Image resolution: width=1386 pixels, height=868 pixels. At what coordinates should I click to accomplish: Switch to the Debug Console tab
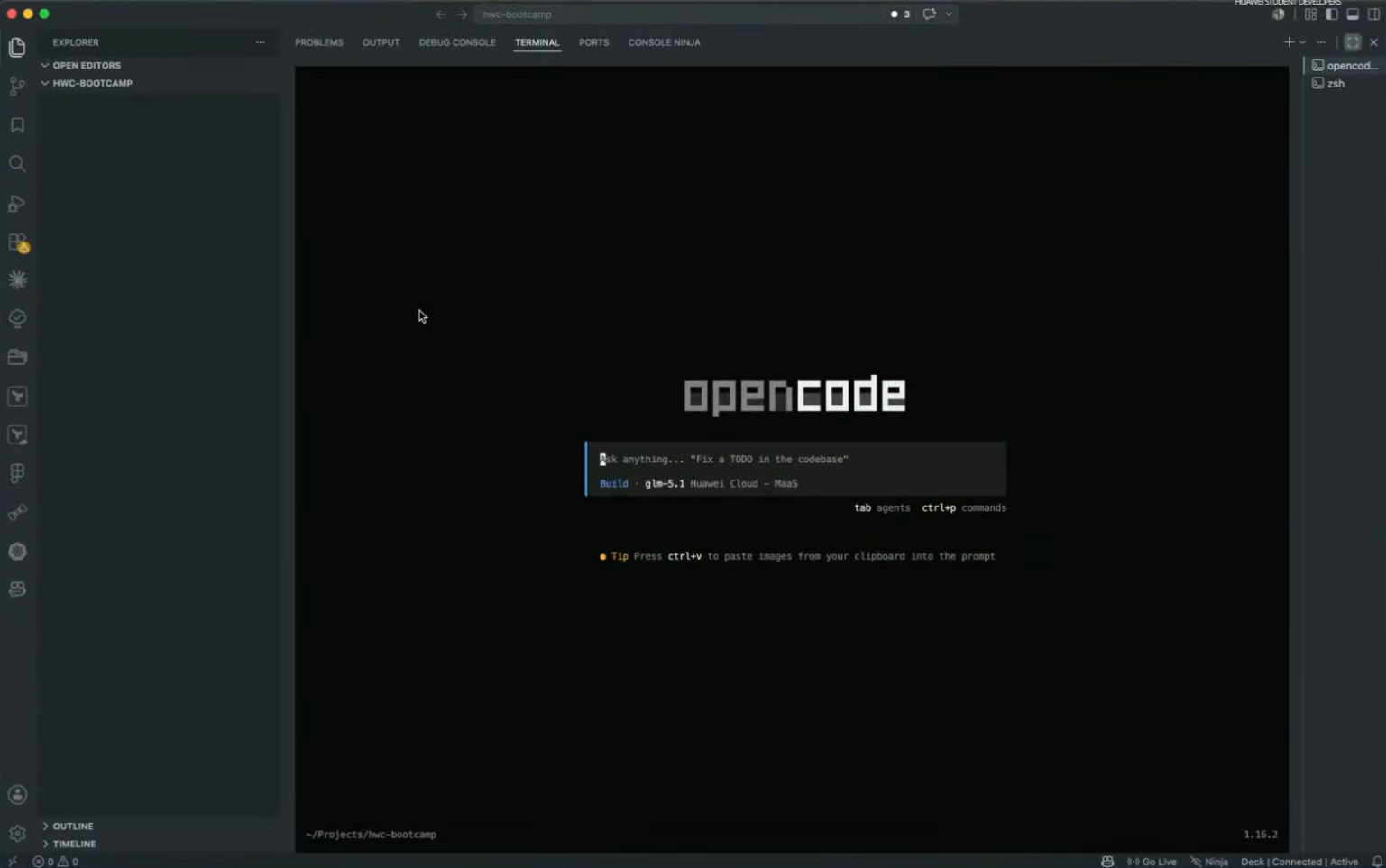tap(457, 42)
